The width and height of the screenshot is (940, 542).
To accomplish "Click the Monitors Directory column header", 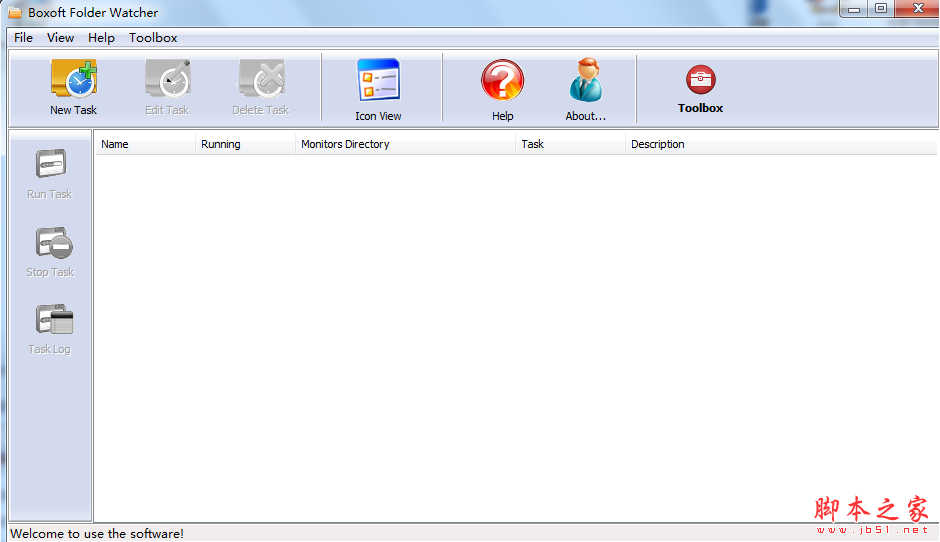I will coord(405,144).
